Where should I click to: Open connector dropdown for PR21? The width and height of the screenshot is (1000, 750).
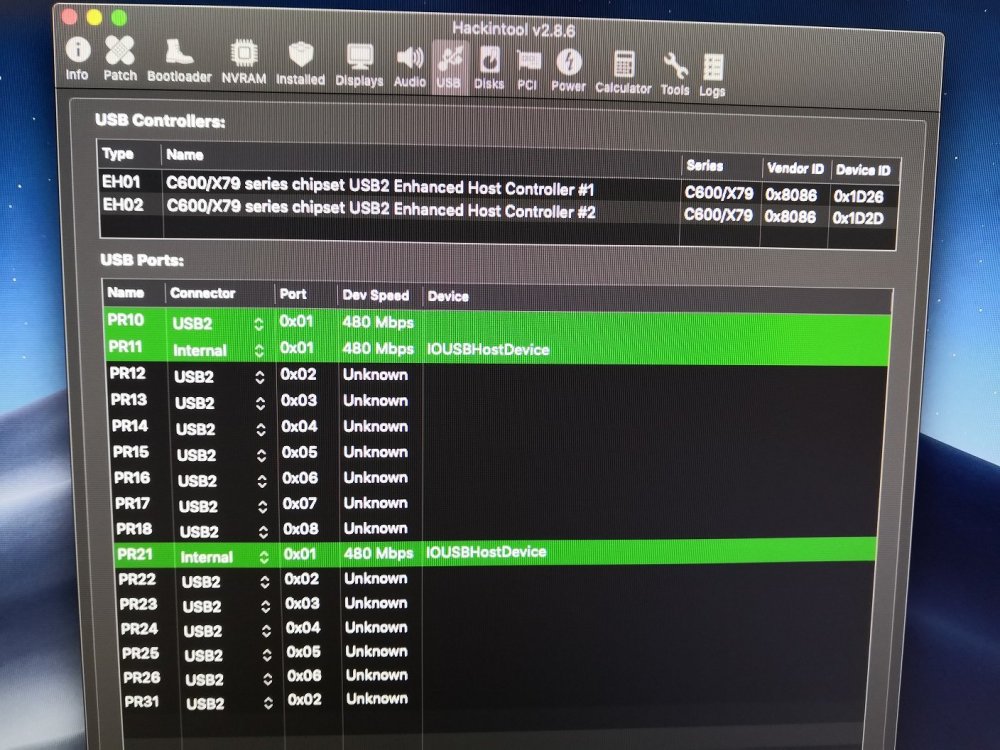264,557
